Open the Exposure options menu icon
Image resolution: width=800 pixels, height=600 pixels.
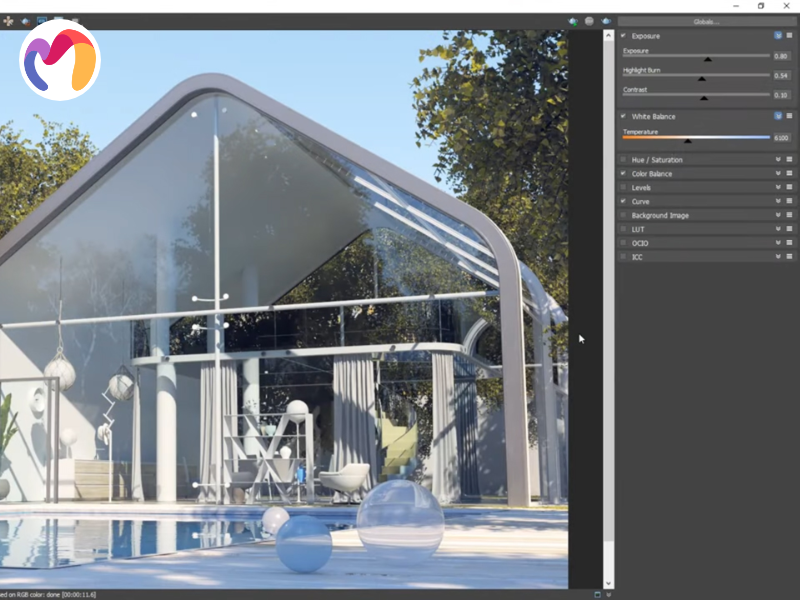(789, 36)
